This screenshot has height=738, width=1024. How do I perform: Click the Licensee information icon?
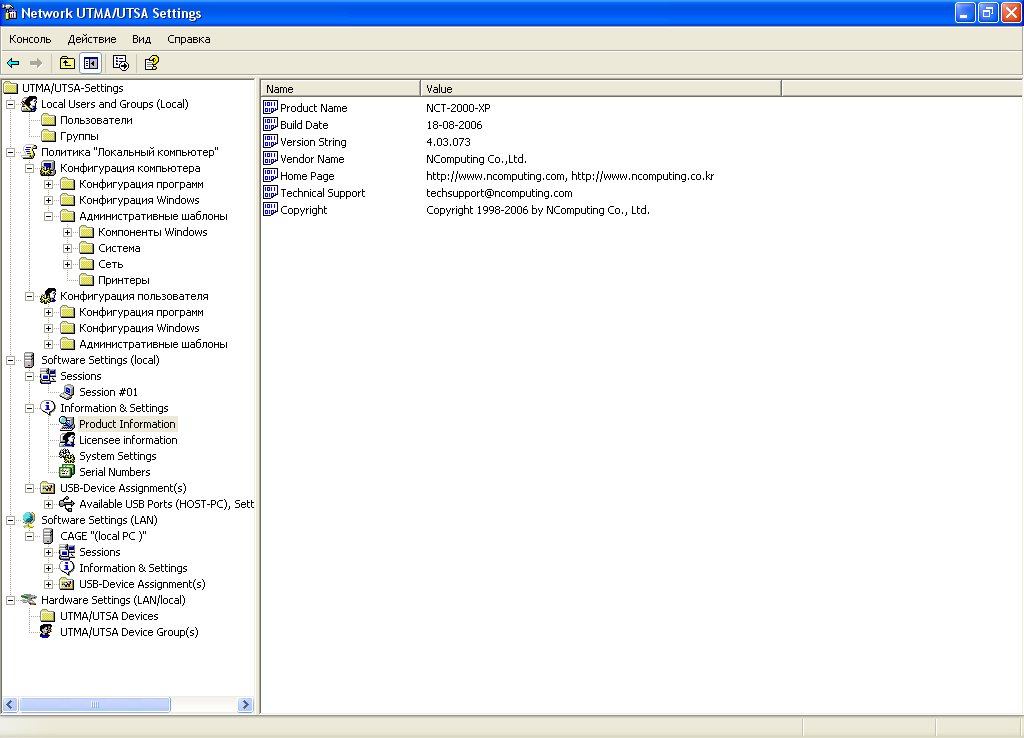[67, 440]
